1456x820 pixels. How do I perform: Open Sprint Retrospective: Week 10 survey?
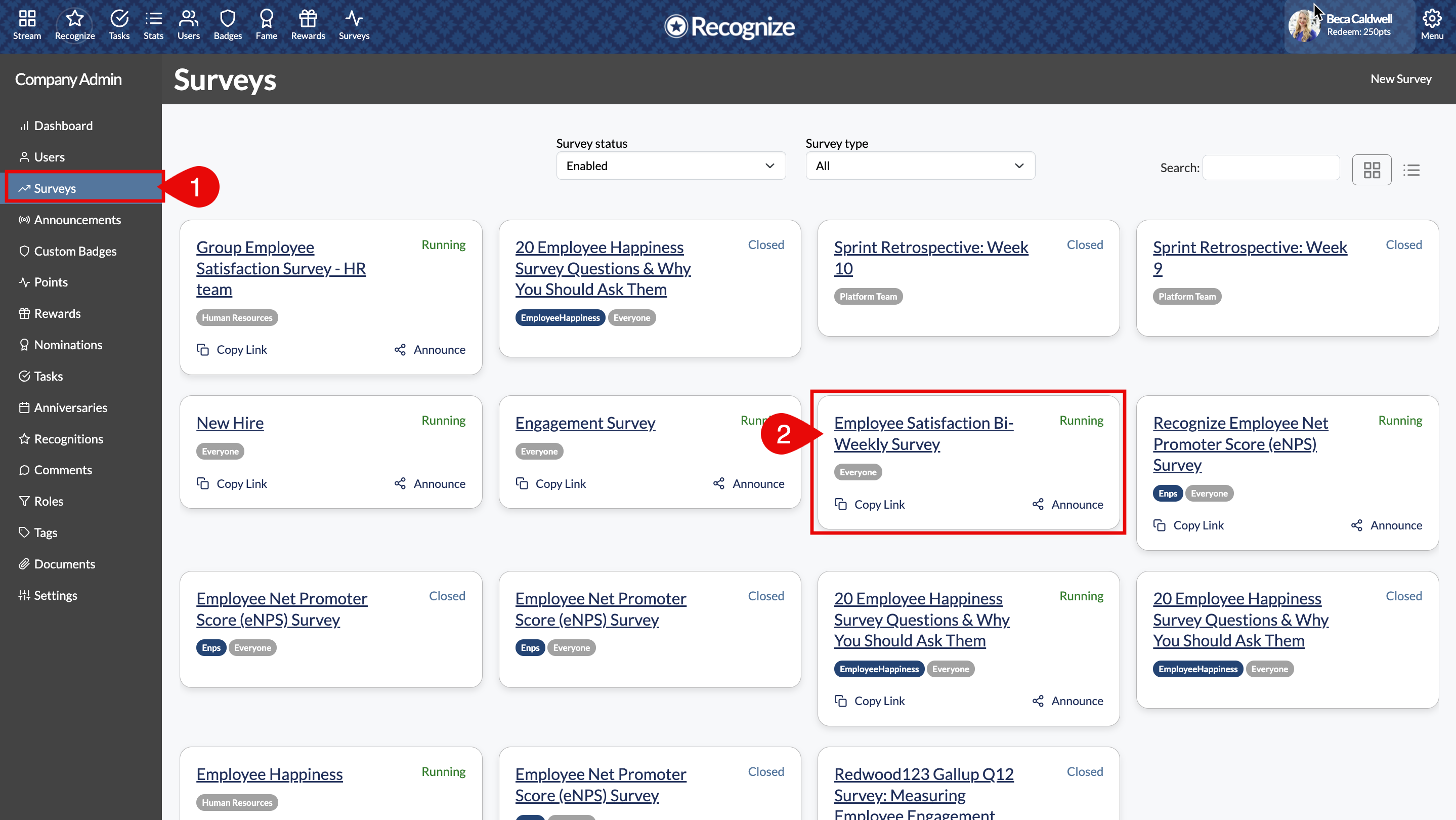(931, 258)
